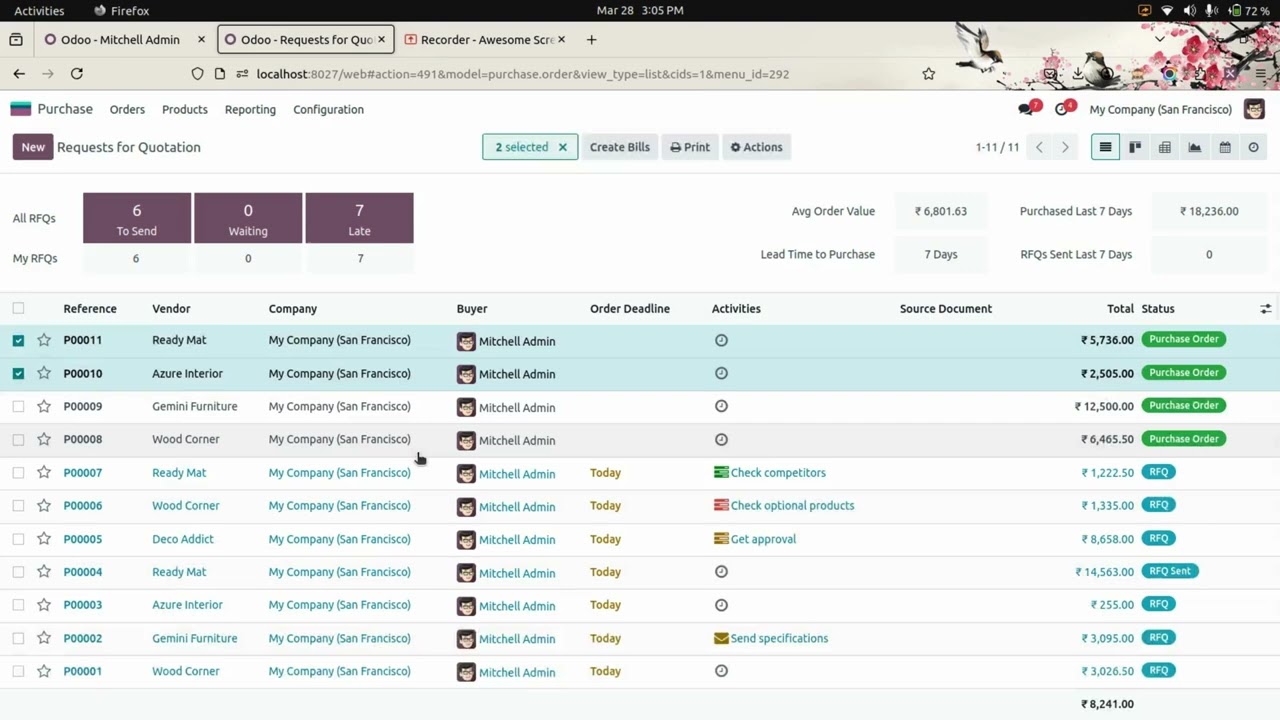Click the activity clock for P00011
1280x720 pixels.
tap(721, 340)
